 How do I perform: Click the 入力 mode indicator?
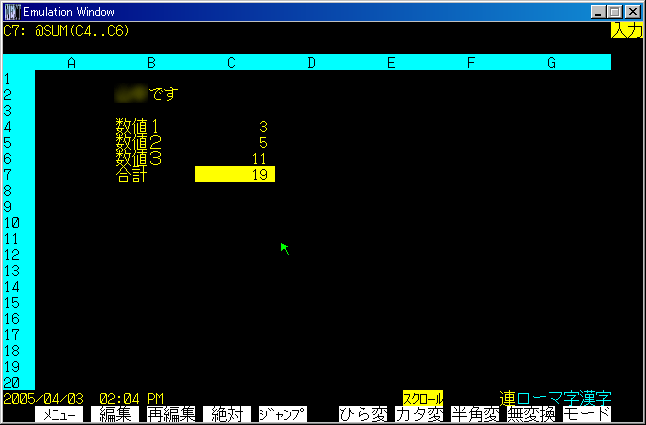627,30
